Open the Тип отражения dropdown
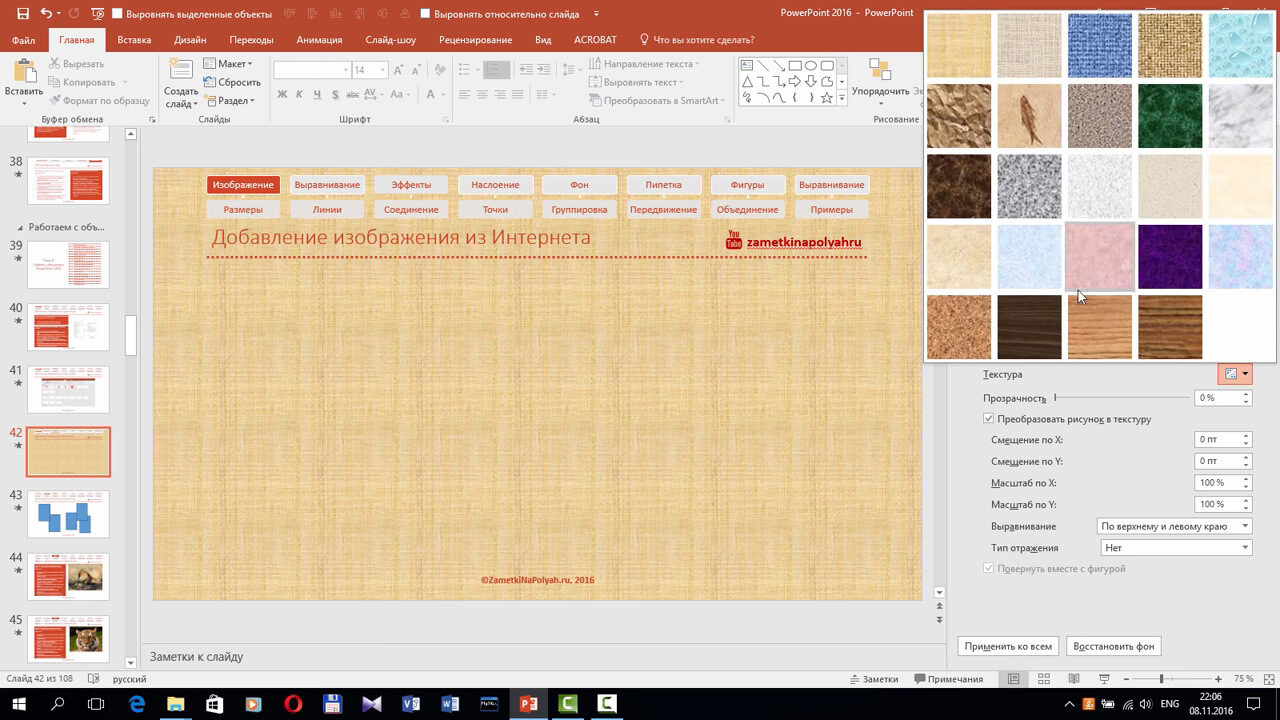The width and height of the screenshot is (1280, 720). tap(1175, 548)
